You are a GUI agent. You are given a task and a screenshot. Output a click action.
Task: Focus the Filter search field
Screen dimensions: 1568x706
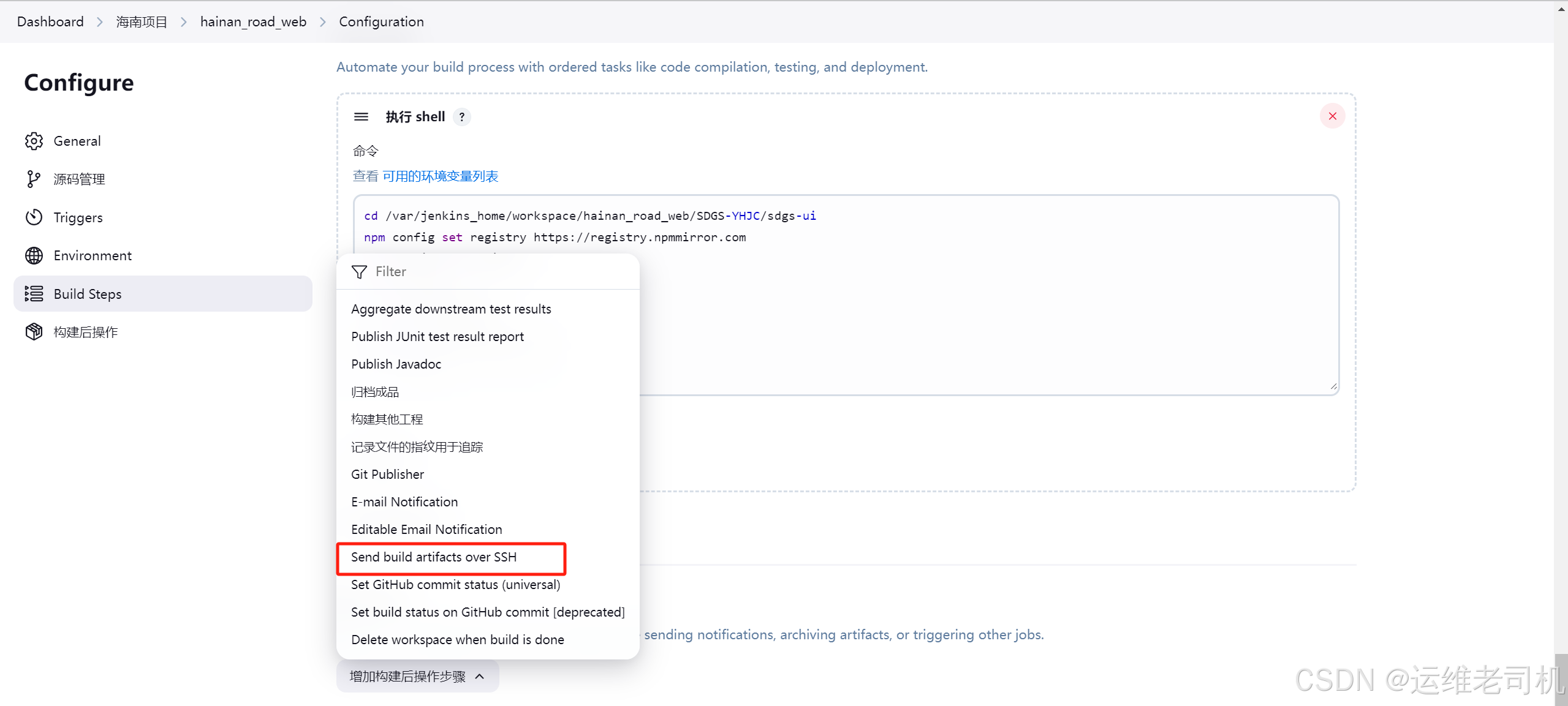coord(488,272)
